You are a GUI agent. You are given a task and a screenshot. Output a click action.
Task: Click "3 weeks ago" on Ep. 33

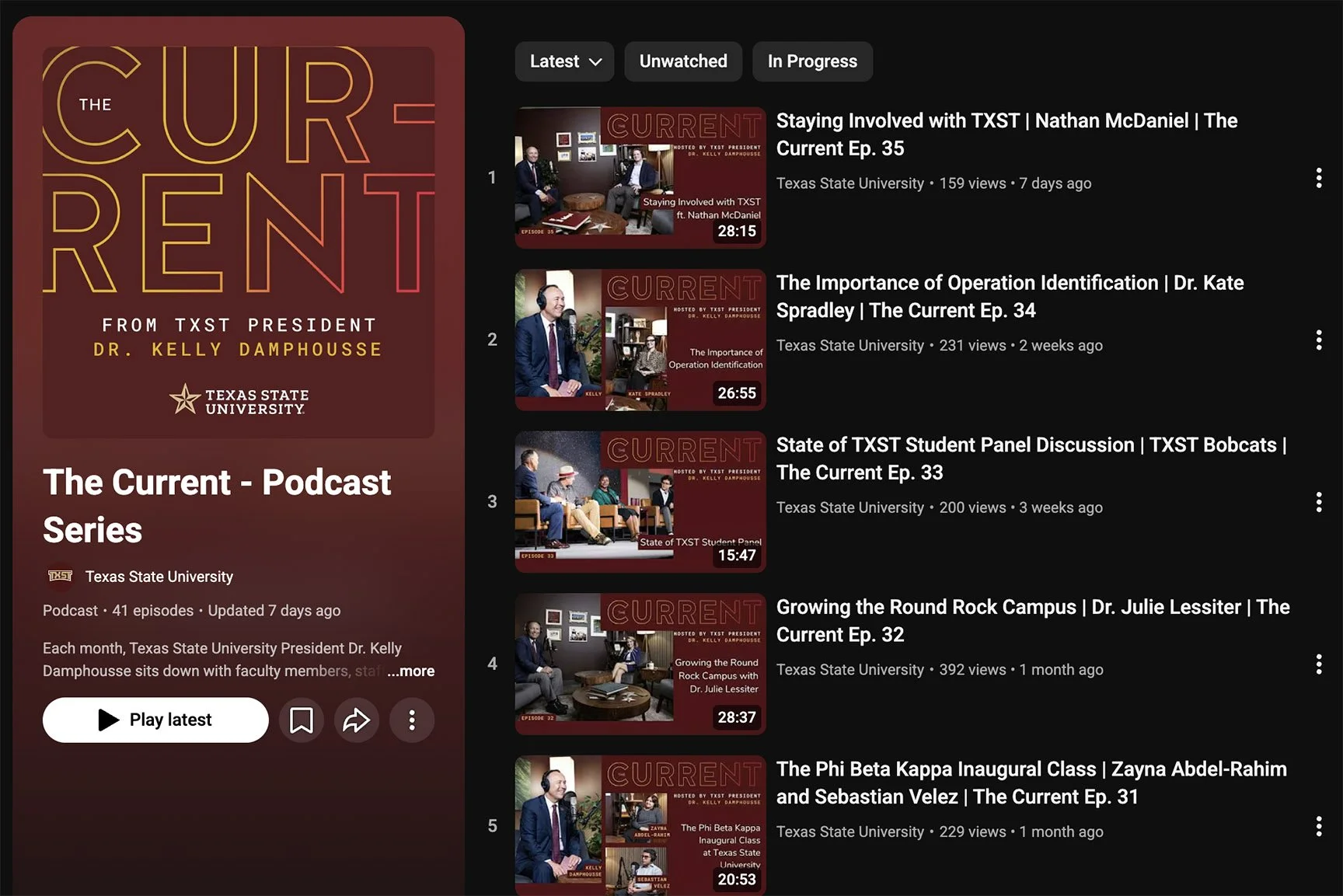click(1061, 507)
